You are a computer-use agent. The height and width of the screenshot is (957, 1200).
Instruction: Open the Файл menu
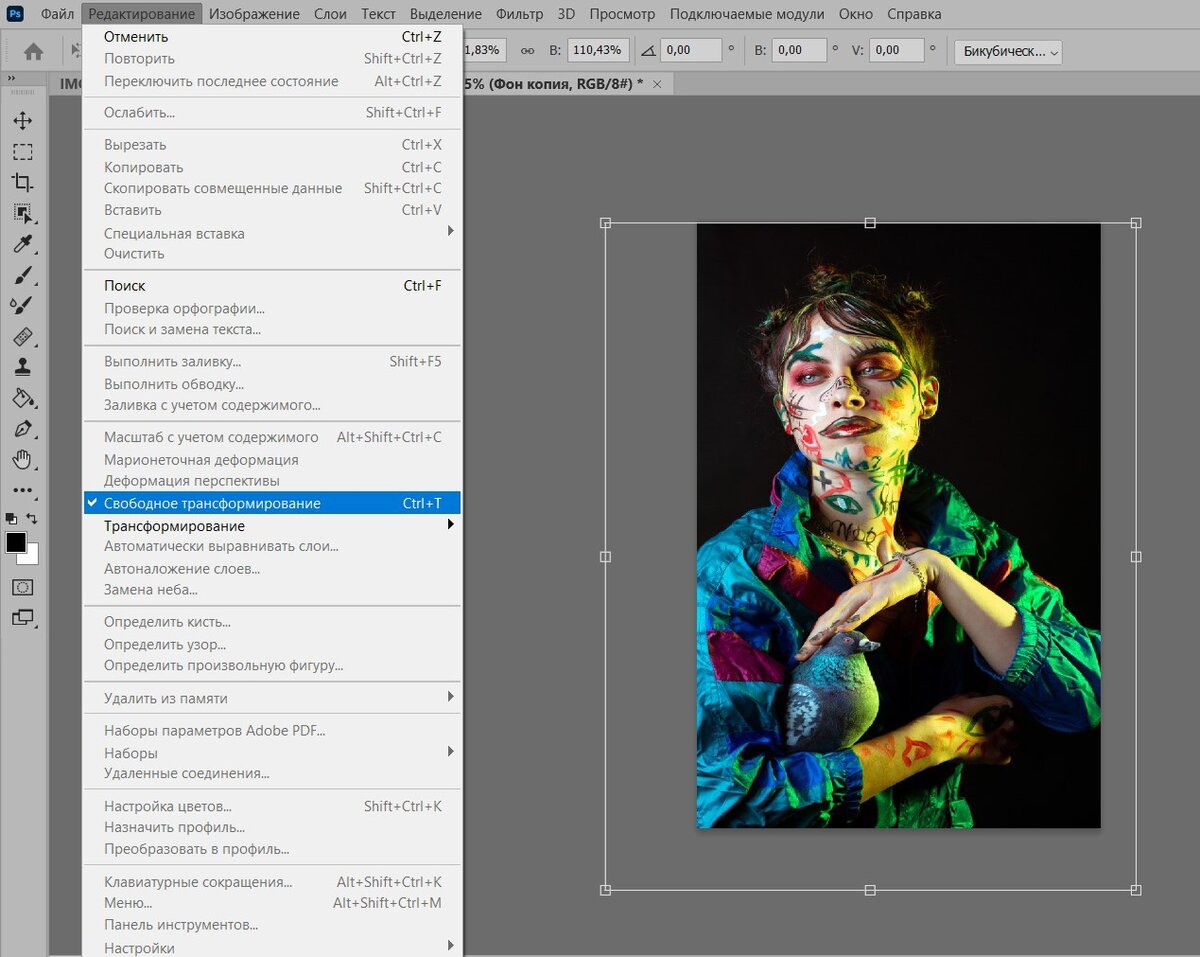(58, 14)
